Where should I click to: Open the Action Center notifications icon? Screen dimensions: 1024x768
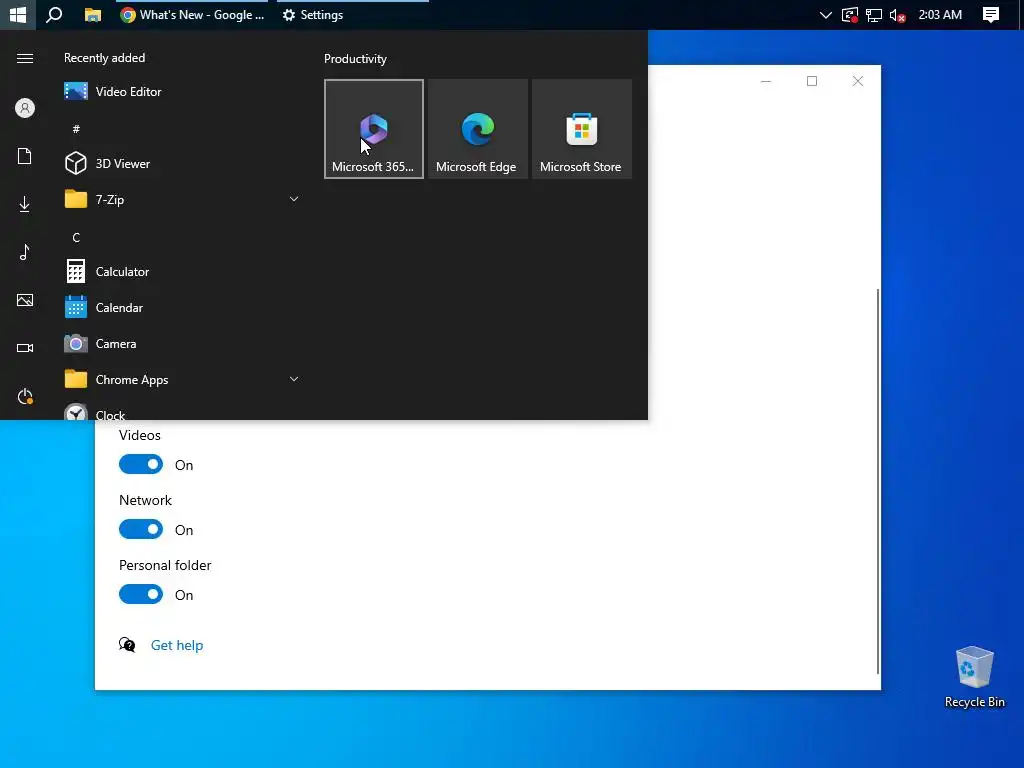(x=991, y=14)
